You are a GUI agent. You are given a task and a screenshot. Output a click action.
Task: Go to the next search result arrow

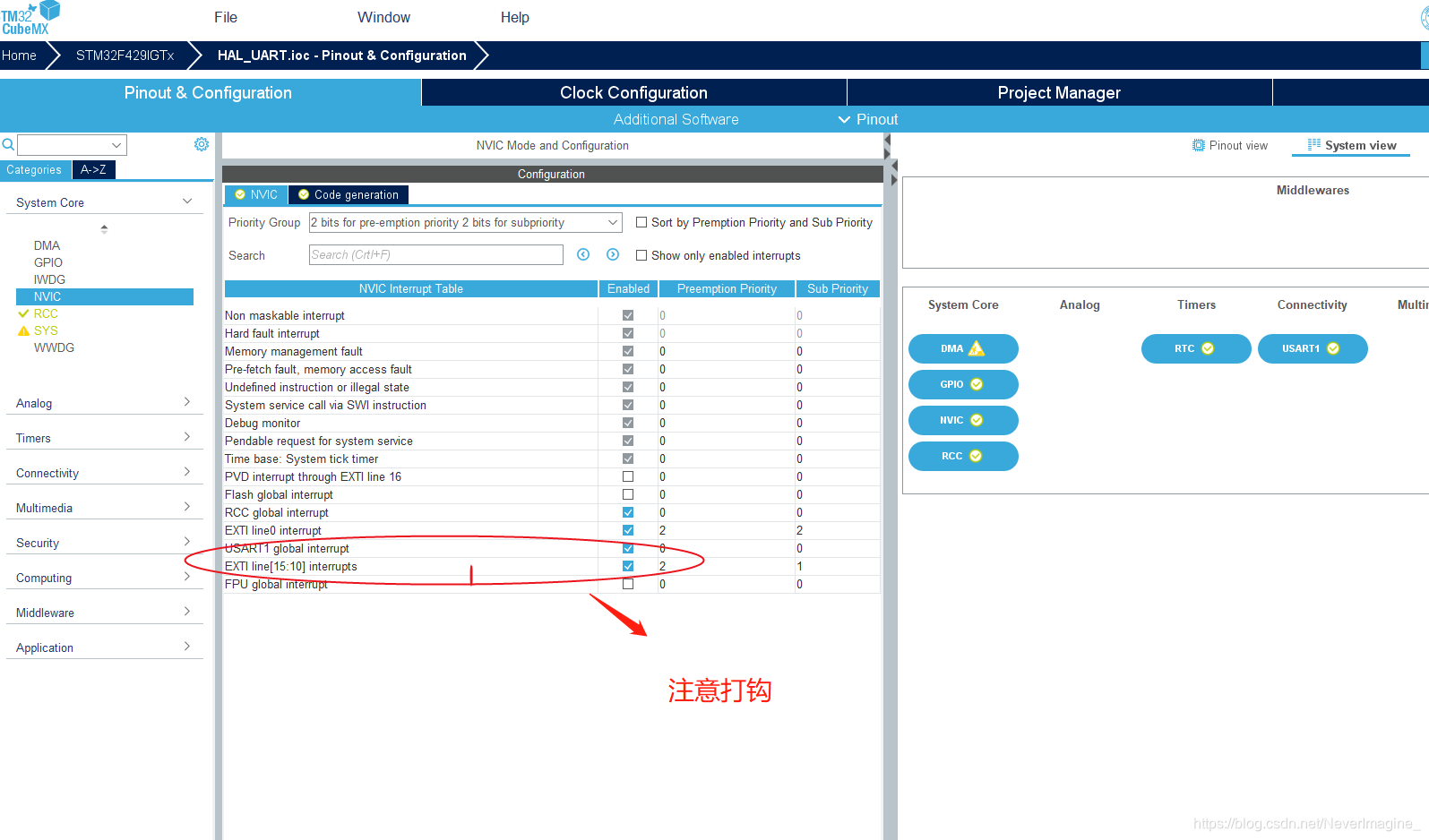point(613,254)
